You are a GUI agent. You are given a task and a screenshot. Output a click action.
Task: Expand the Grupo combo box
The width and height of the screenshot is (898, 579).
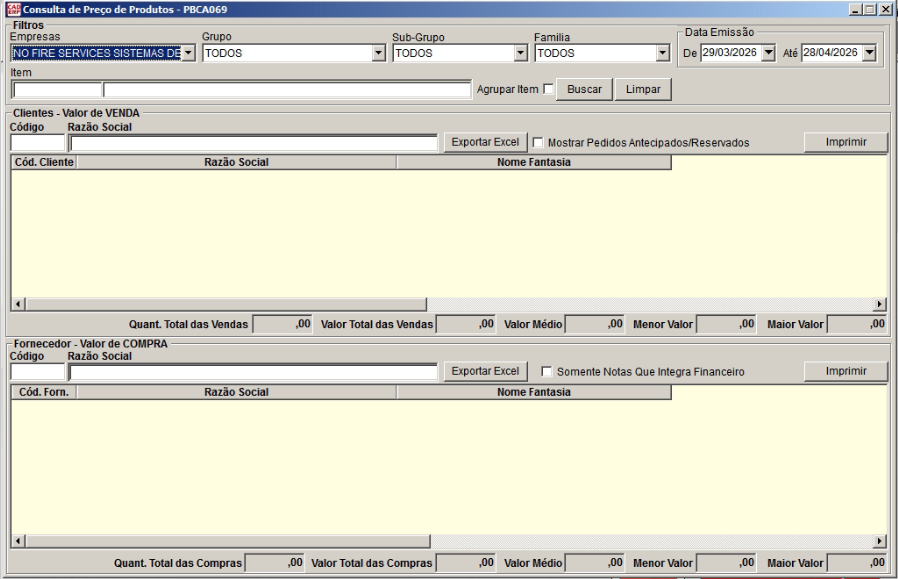click(x=379, y=53)
